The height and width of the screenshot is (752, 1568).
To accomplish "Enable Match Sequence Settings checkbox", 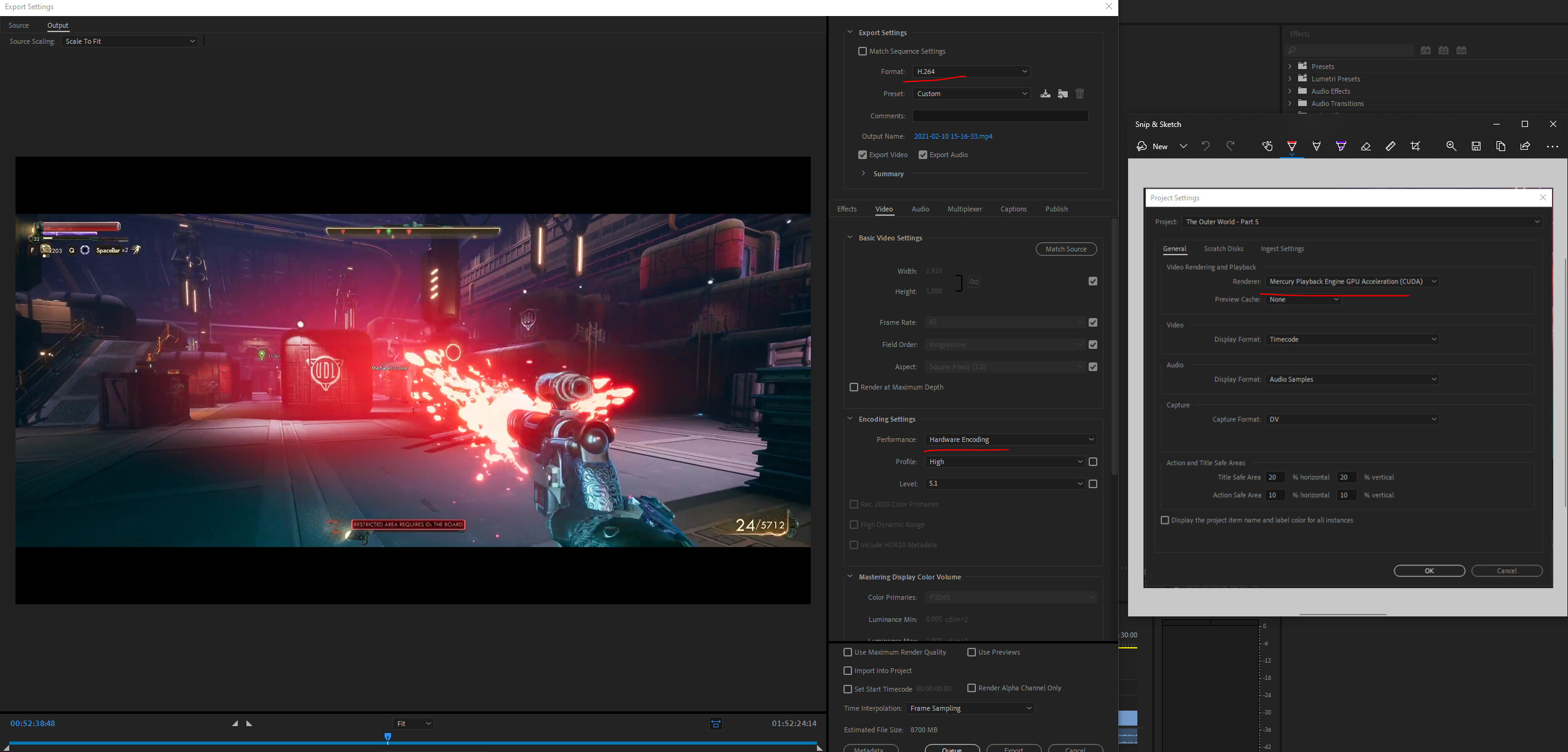I will (863, 51).
